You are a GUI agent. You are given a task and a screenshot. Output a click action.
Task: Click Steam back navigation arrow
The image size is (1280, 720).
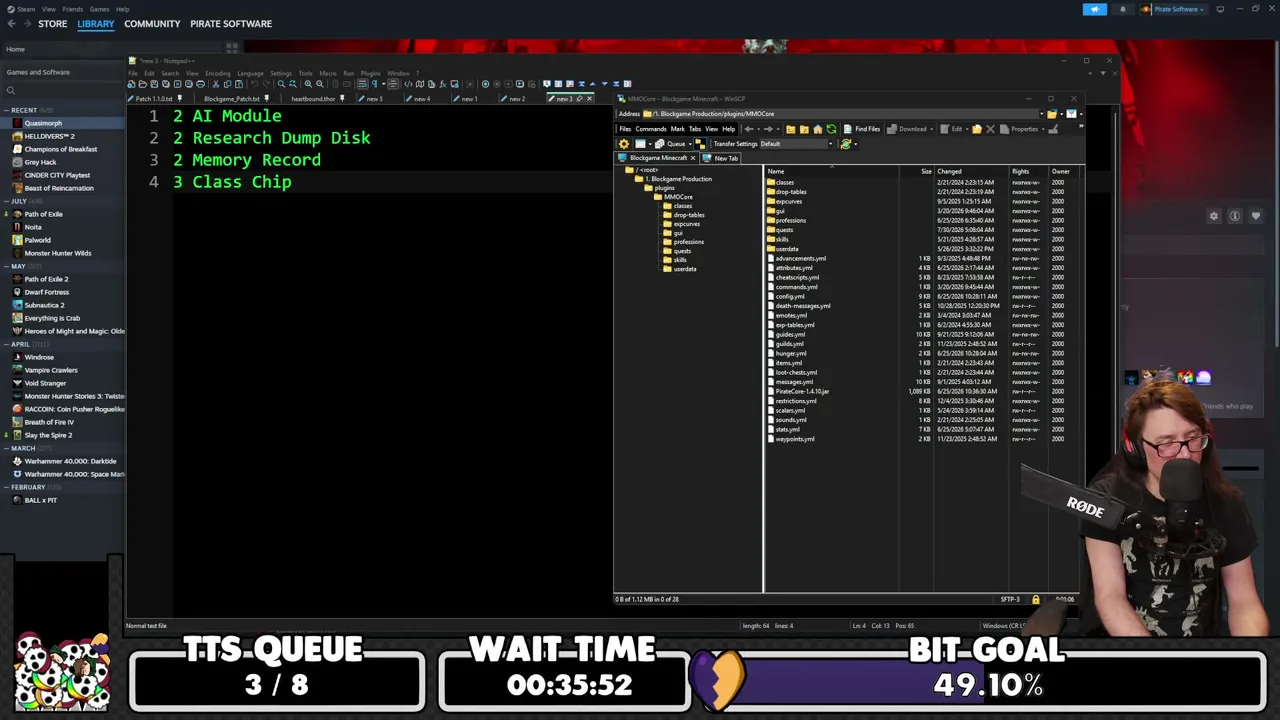[11, 23]
